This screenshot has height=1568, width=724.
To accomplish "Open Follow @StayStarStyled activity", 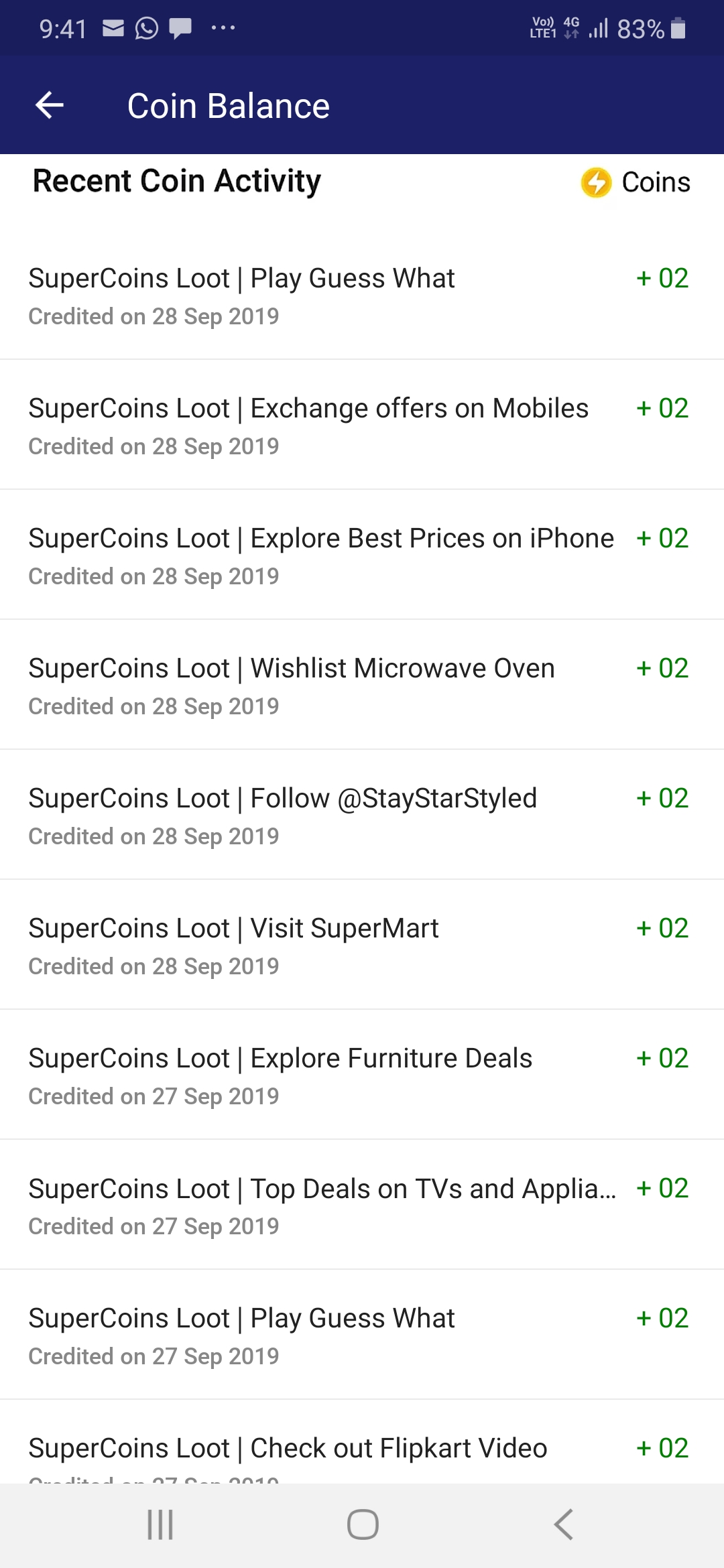I will pos(362,815).
